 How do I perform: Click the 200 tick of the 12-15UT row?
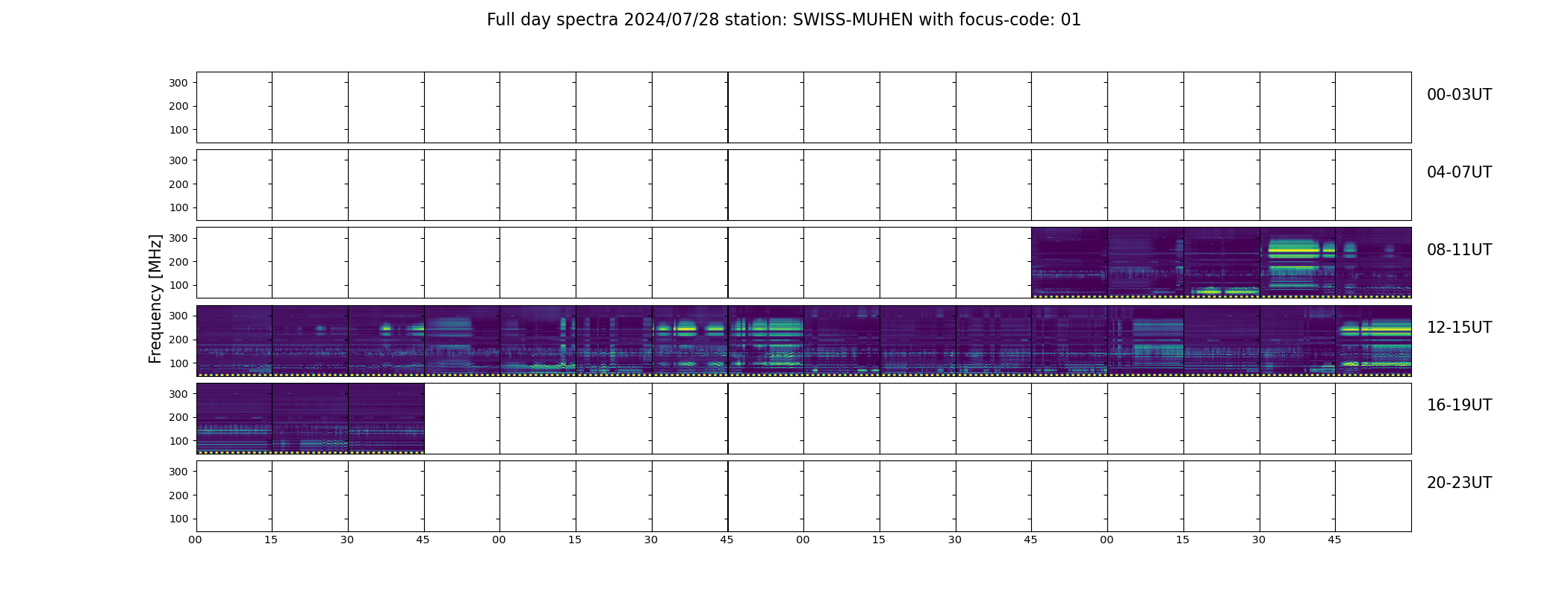178,340
